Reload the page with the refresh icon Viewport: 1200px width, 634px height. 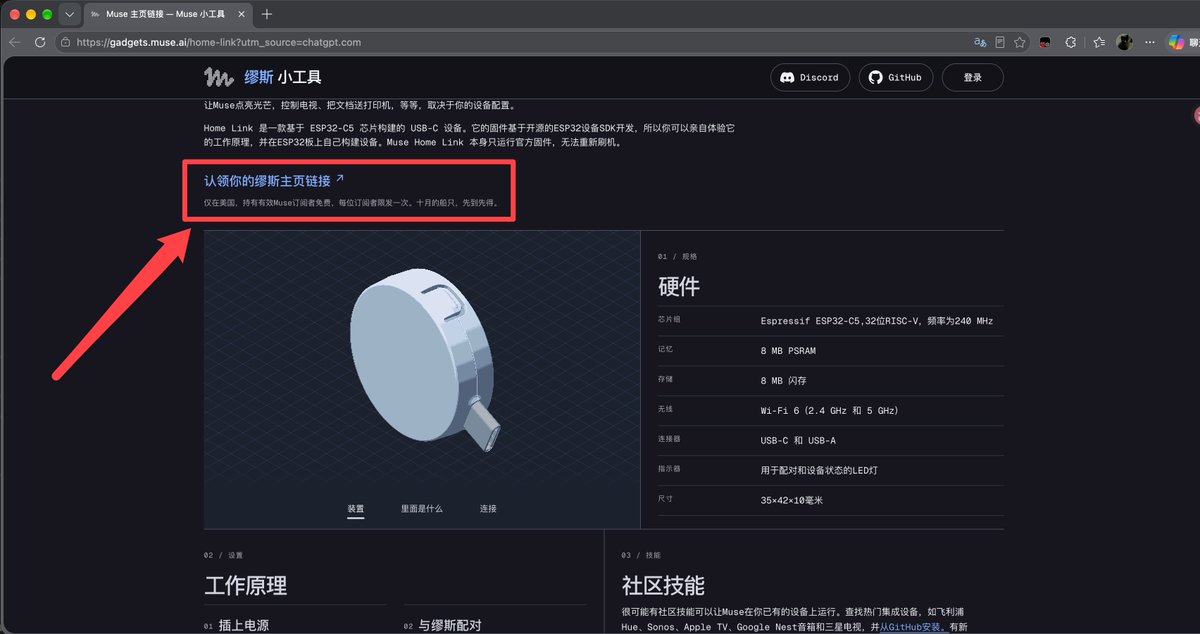[x=40, y=42]
